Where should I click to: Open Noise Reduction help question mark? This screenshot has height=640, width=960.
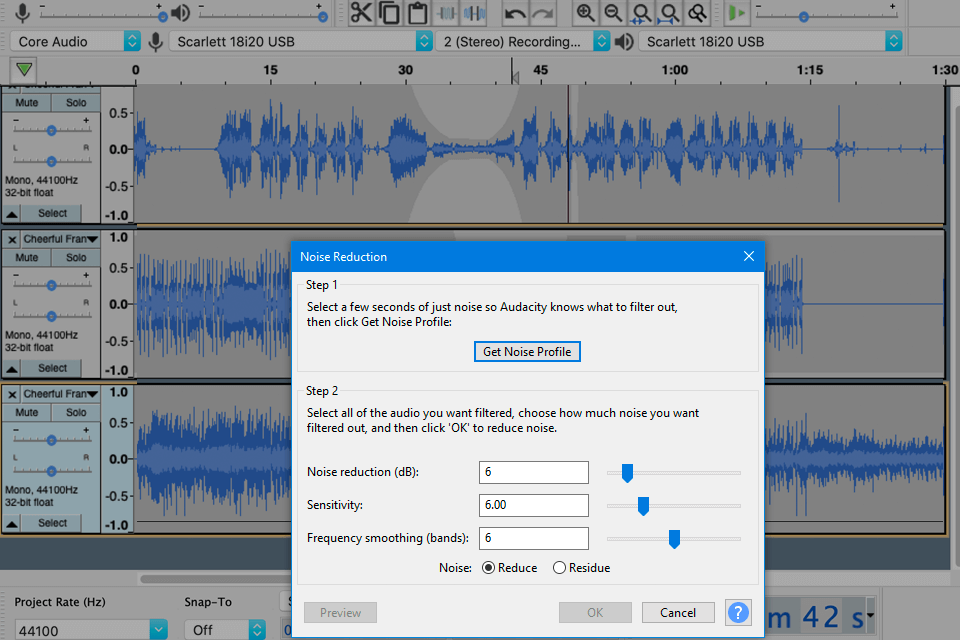click(x=738, y=612)
